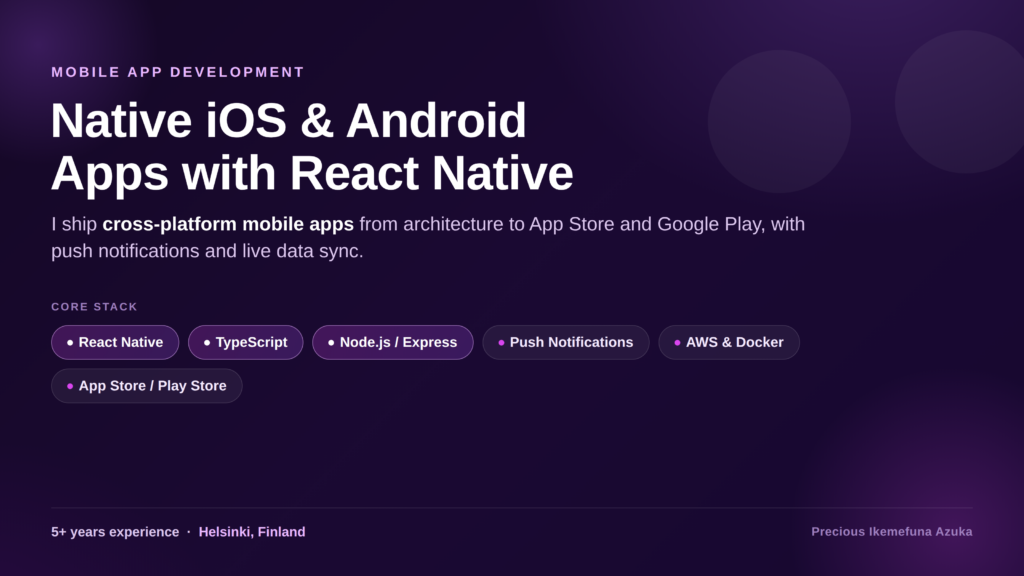Select the Push Notifications pill
This screenshot has width=1024, height=576.
click(x=566, y=342)
